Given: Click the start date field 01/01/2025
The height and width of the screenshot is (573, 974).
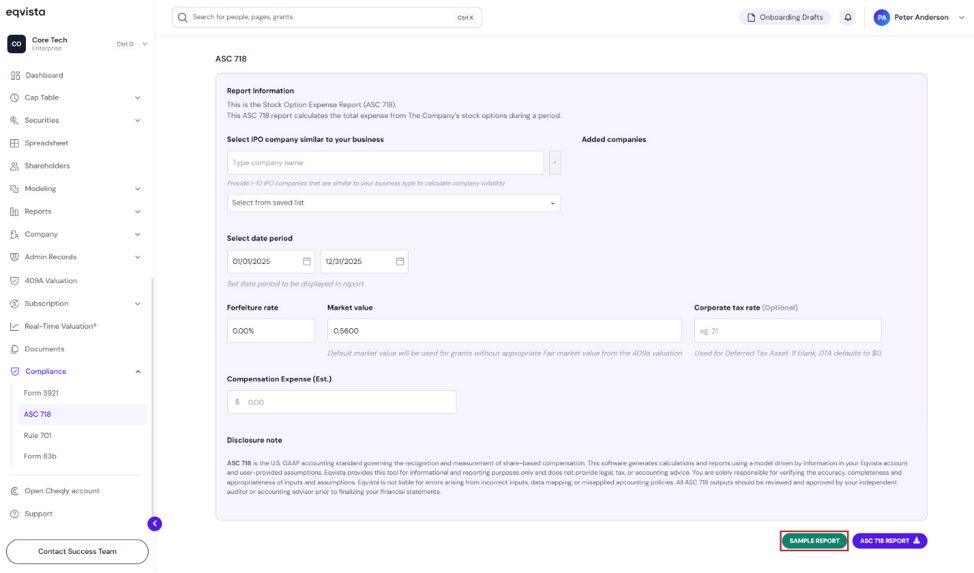Looking at the screenshot, I should point(271,262).
